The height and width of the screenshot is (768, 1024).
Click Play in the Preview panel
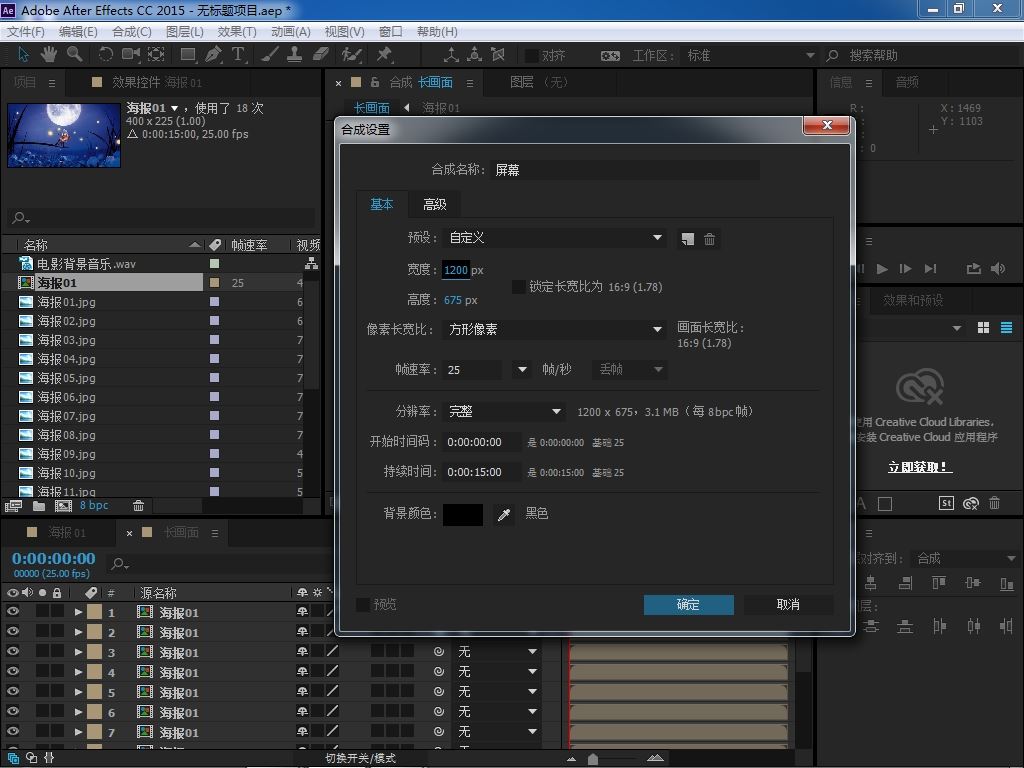(882, 268)
